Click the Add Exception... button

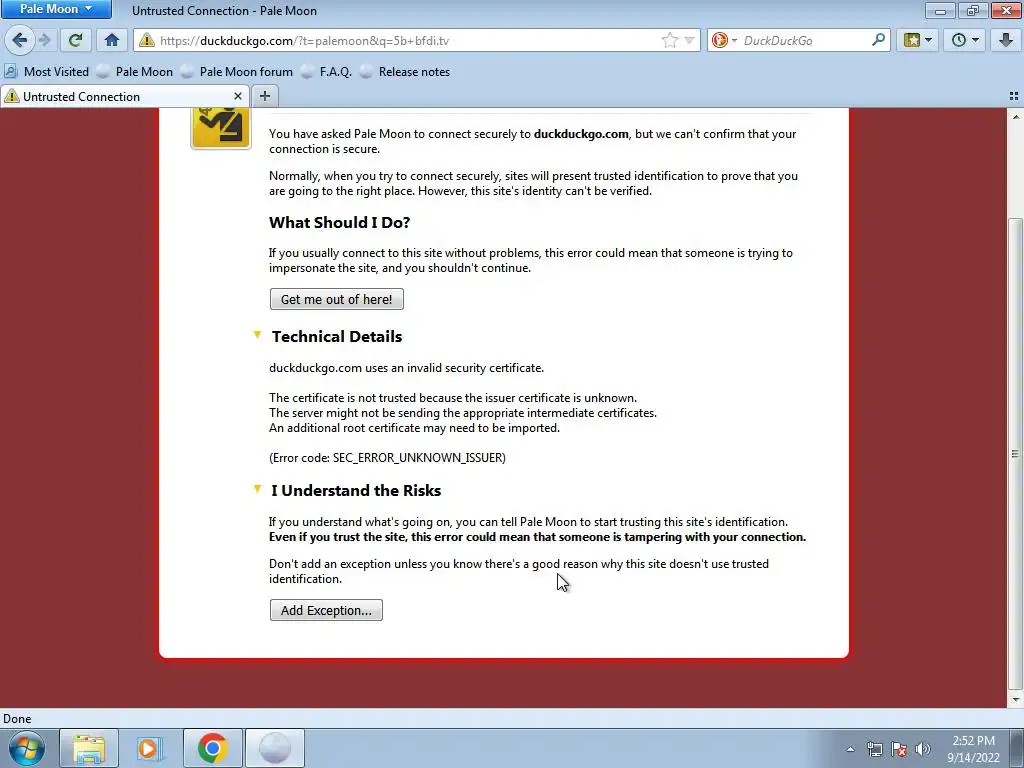click(326, 610)
